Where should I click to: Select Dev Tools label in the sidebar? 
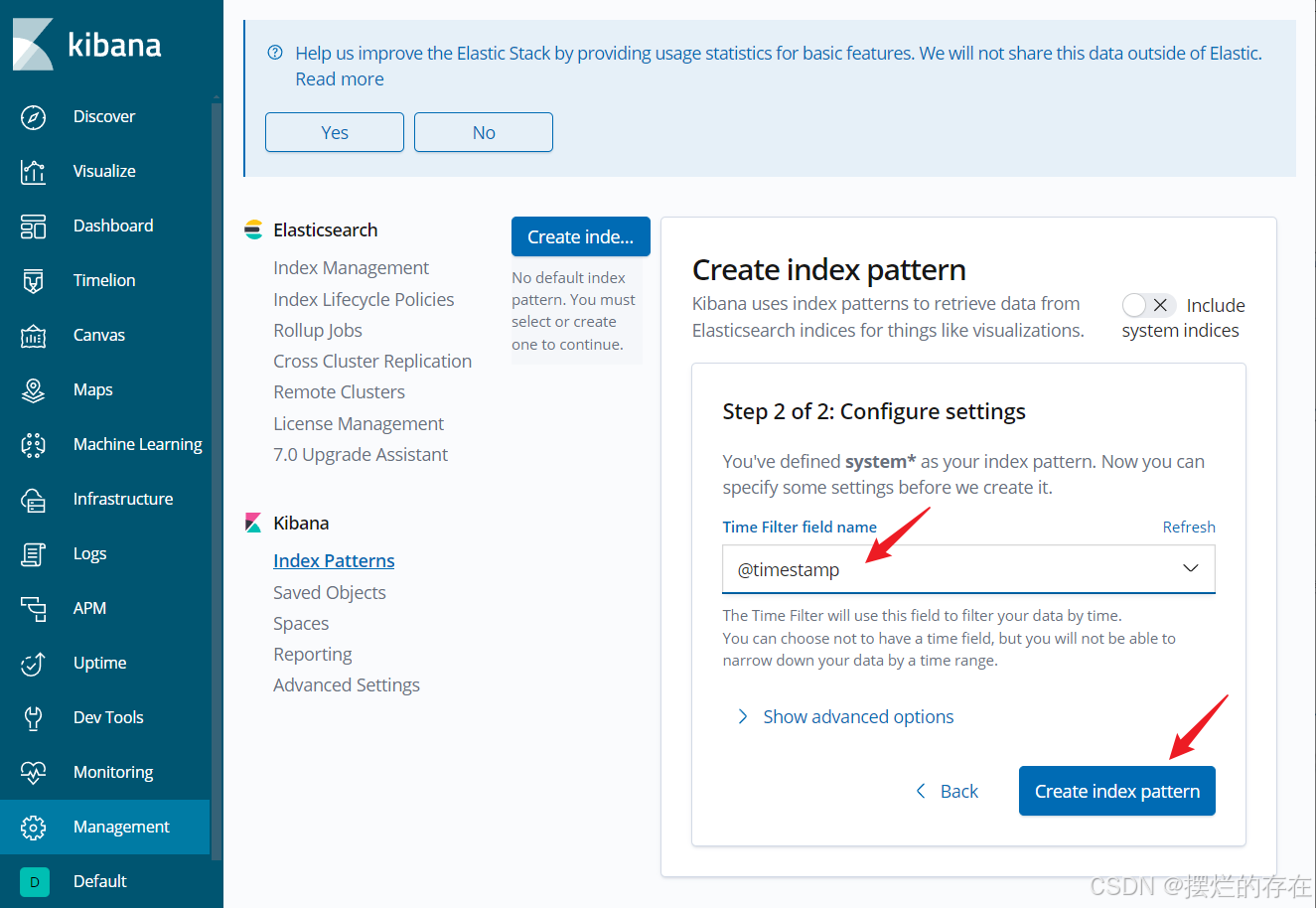pos(108,717)
